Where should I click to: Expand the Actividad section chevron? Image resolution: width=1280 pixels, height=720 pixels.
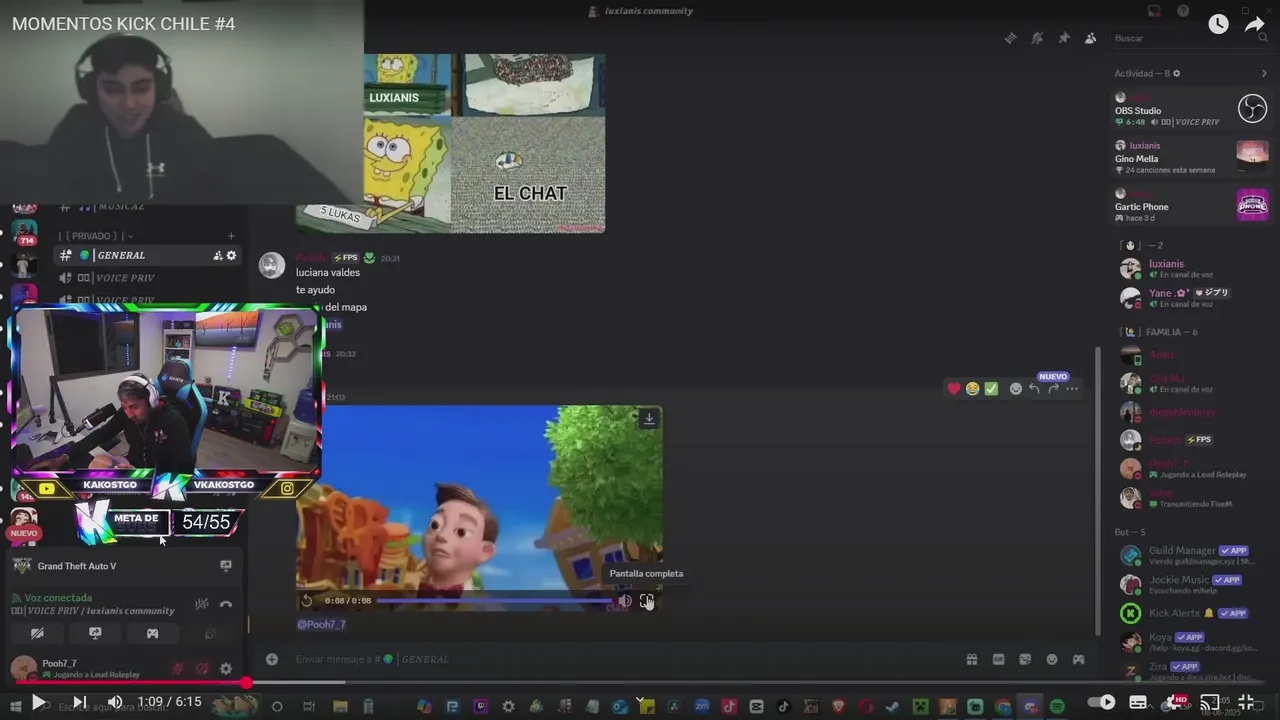coord(1264,73)
